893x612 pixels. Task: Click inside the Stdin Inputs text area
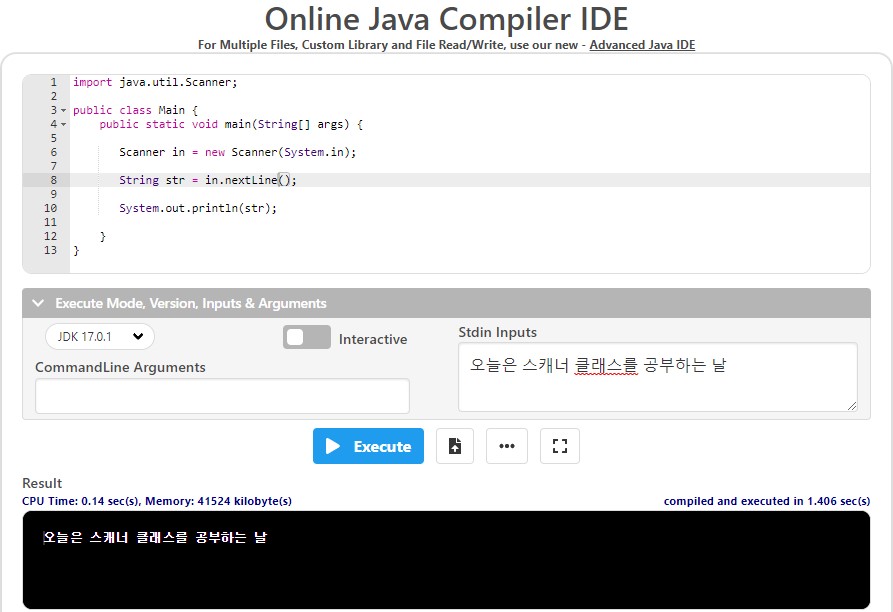click(x=658, y=377)
